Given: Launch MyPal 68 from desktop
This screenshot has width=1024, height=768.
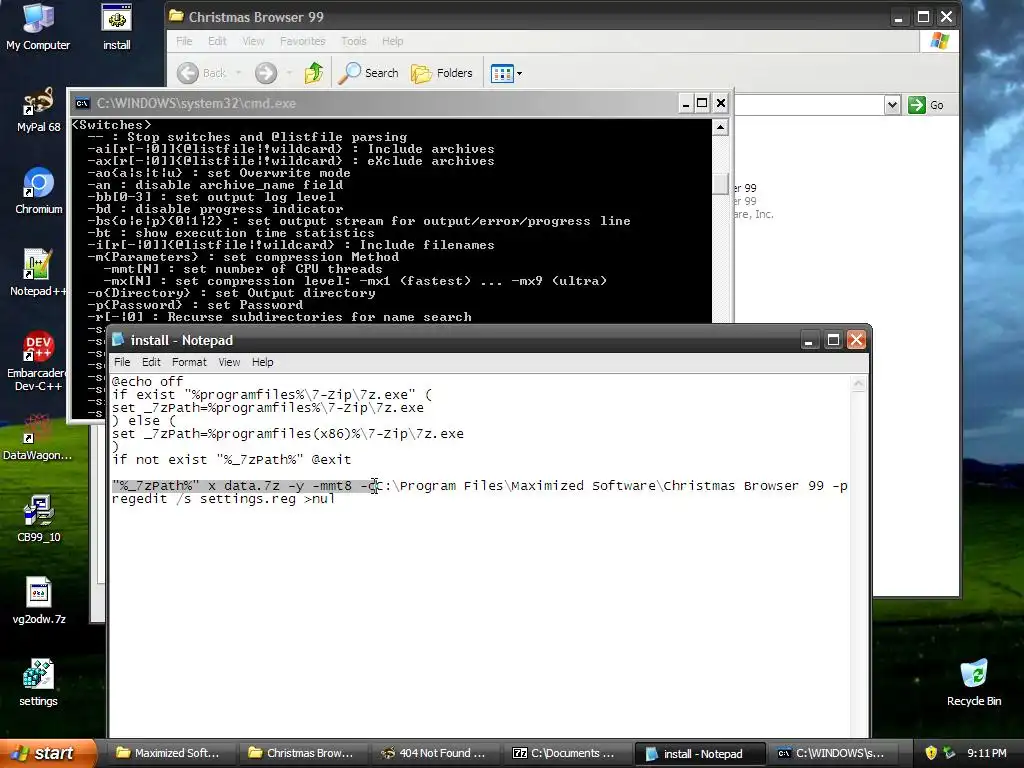Looking at the screenshot, I should [x=38, y=109].
